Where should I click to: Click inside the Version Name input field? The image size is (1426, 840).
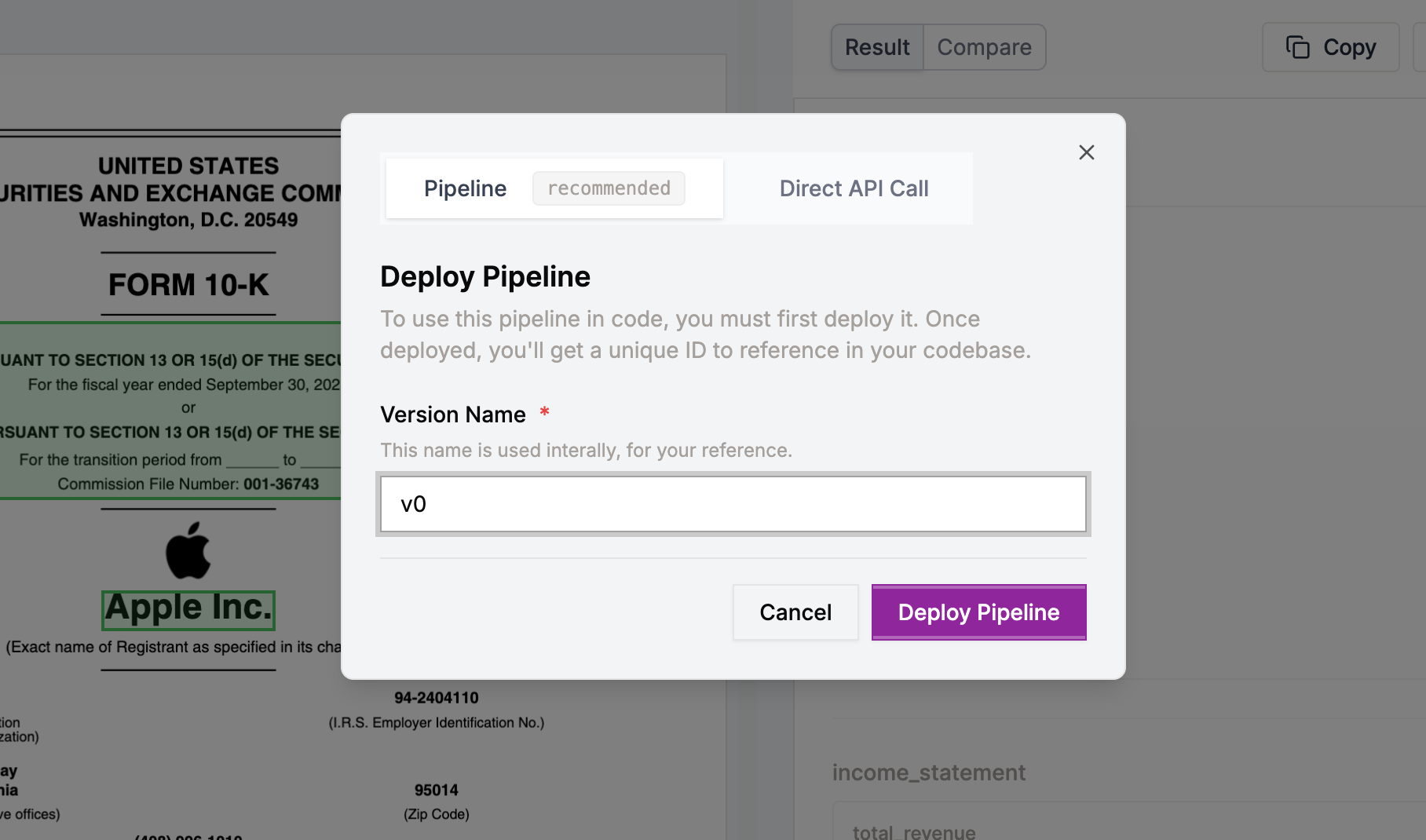[732, 504]
